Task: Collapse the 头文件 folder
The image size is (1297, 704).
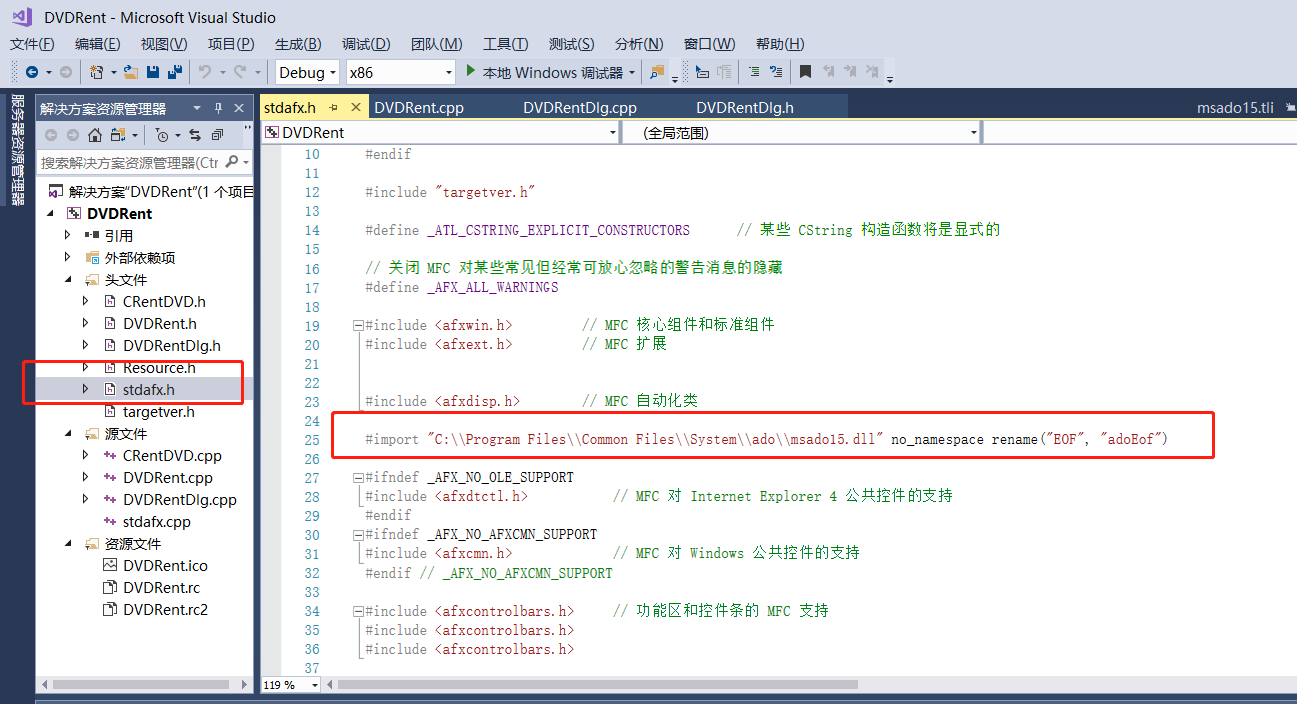Action: (x=68, y=280)
